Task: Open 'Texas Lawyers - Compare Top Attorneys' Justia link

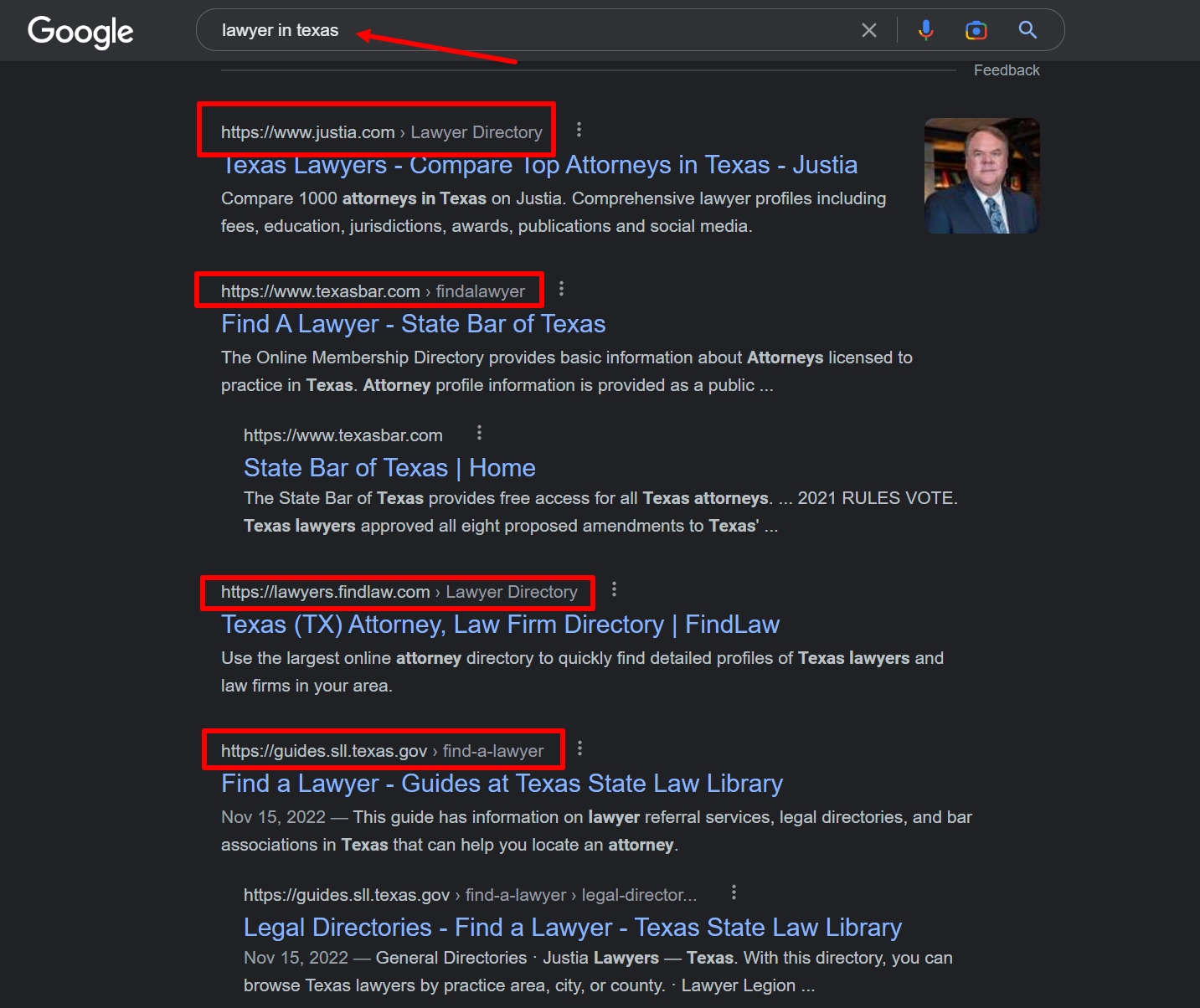Action: (x=539, y=165)
